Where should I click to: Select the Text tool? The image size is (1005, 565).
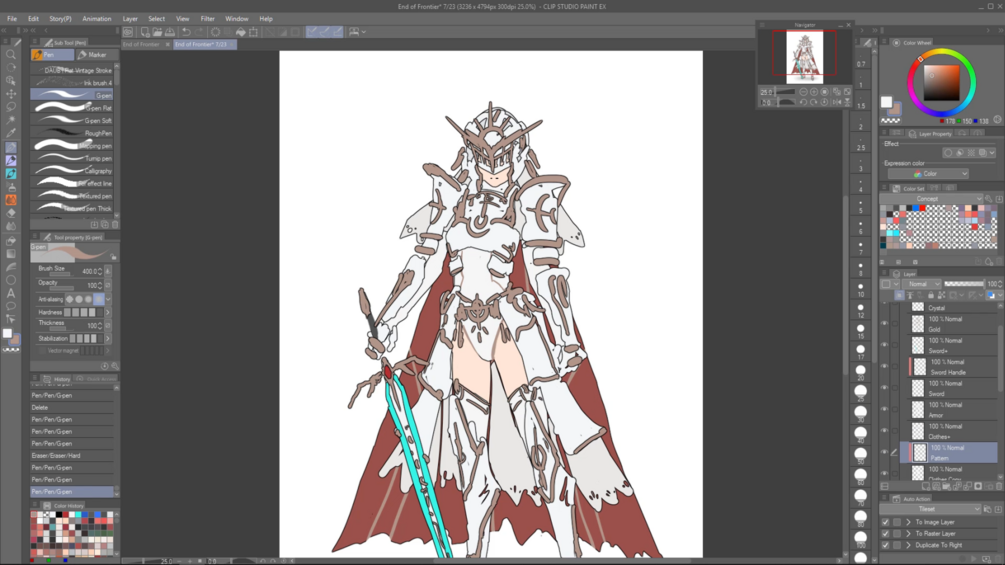point(11,293)
